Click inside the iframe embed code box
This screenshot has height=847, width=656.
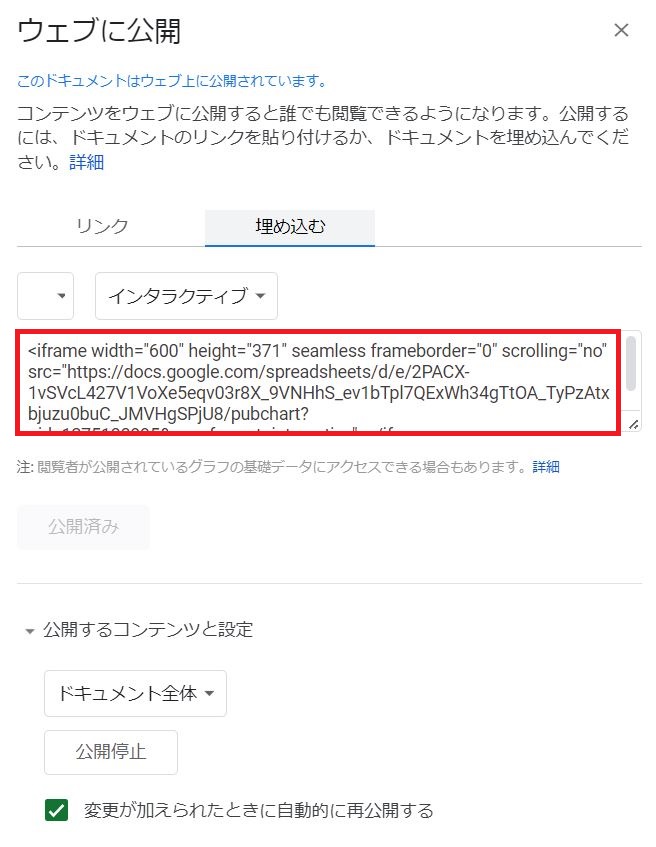coord(318,382)
